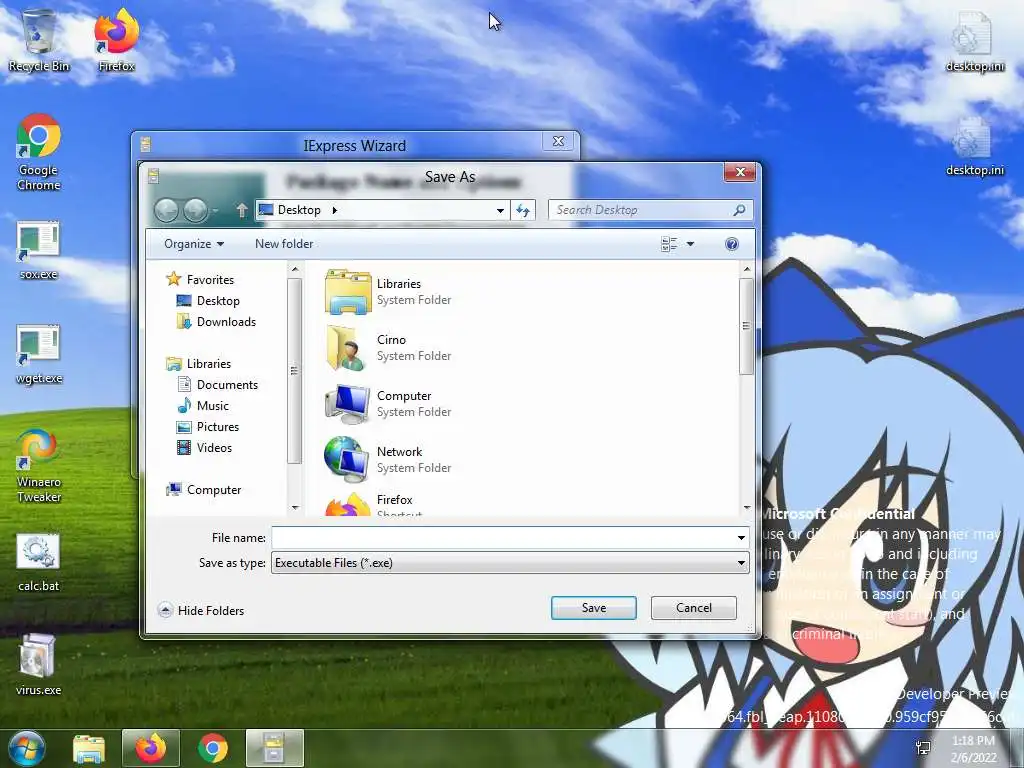The width and height of the screenshot is (1024, 768).
Task: Switch to Firefox on the taskbar
Action: (151, 748)
